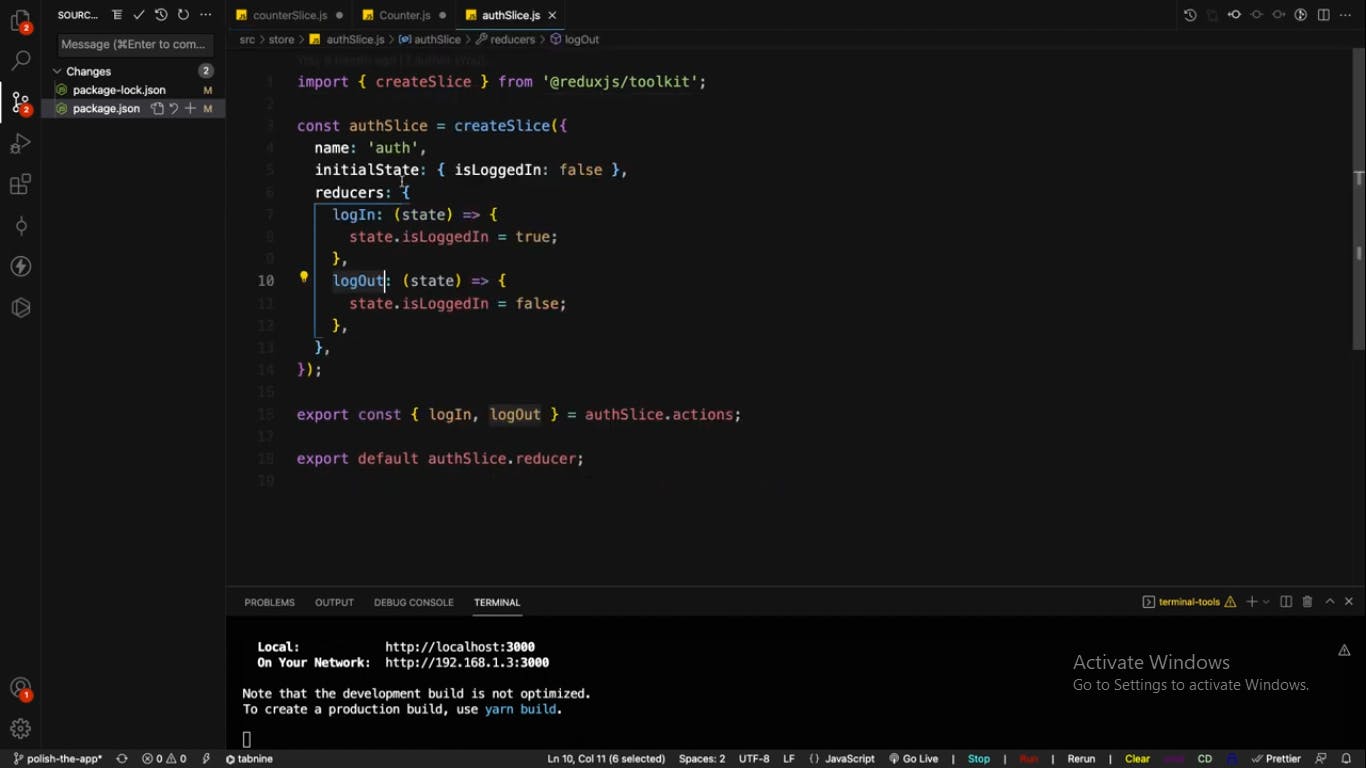
Task: Focus the commit message input
Action: tap(134, 44)
